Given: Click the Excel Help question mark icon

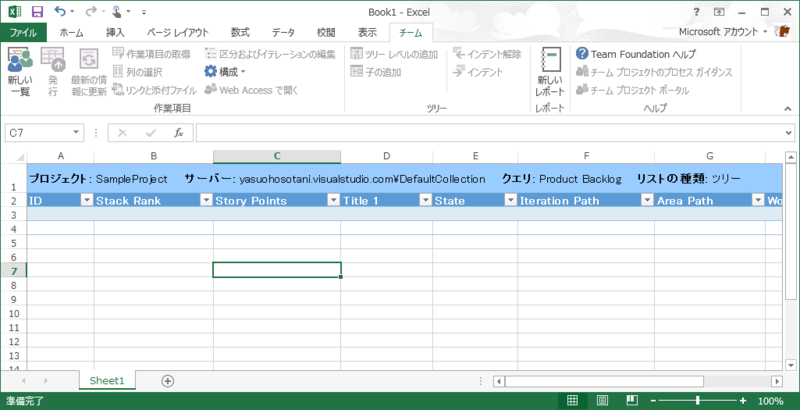Looking at the screenshot, I should tap(696, 12).
